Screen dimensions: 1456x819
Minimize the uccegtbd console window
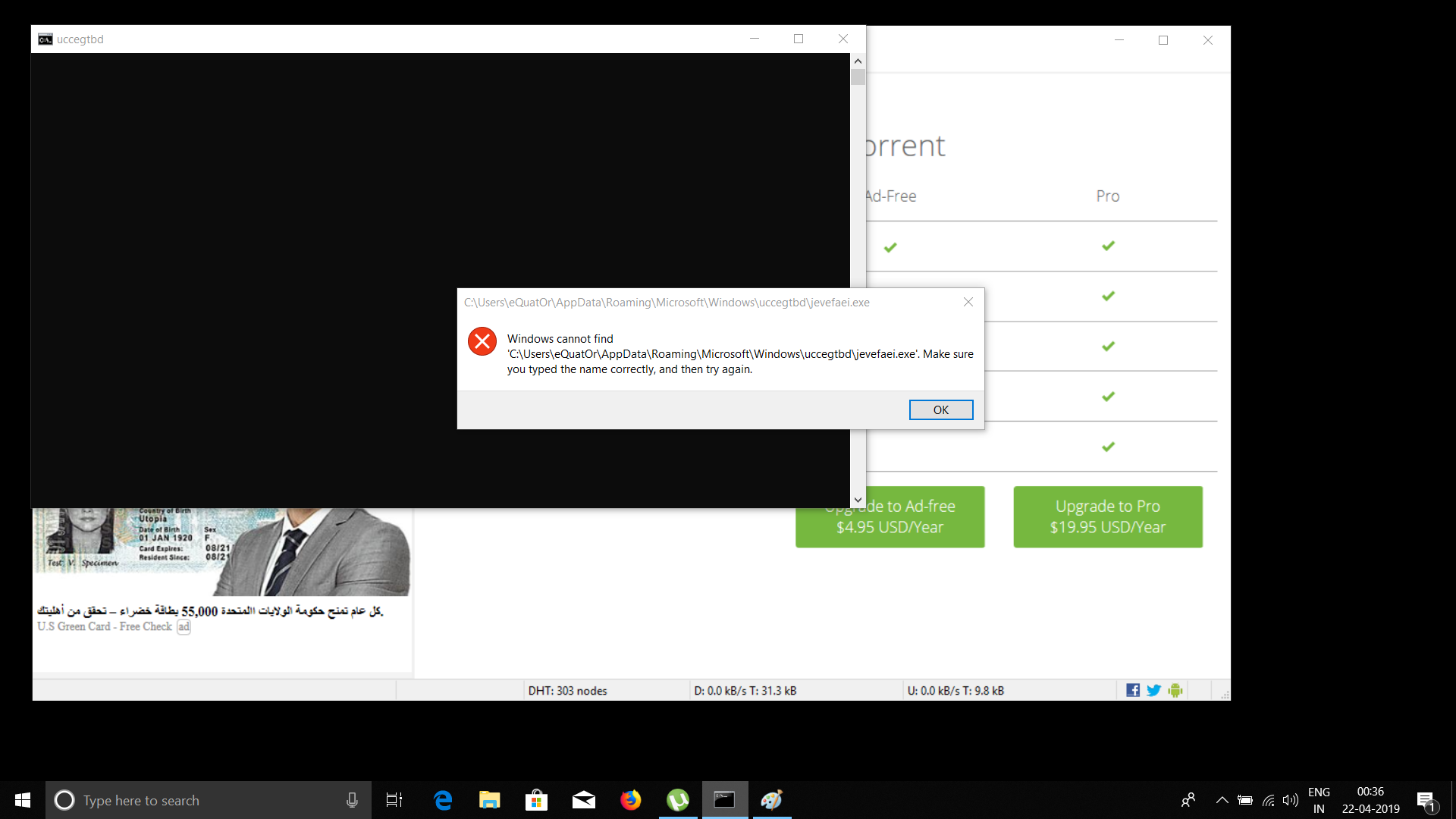coord(755,39)
